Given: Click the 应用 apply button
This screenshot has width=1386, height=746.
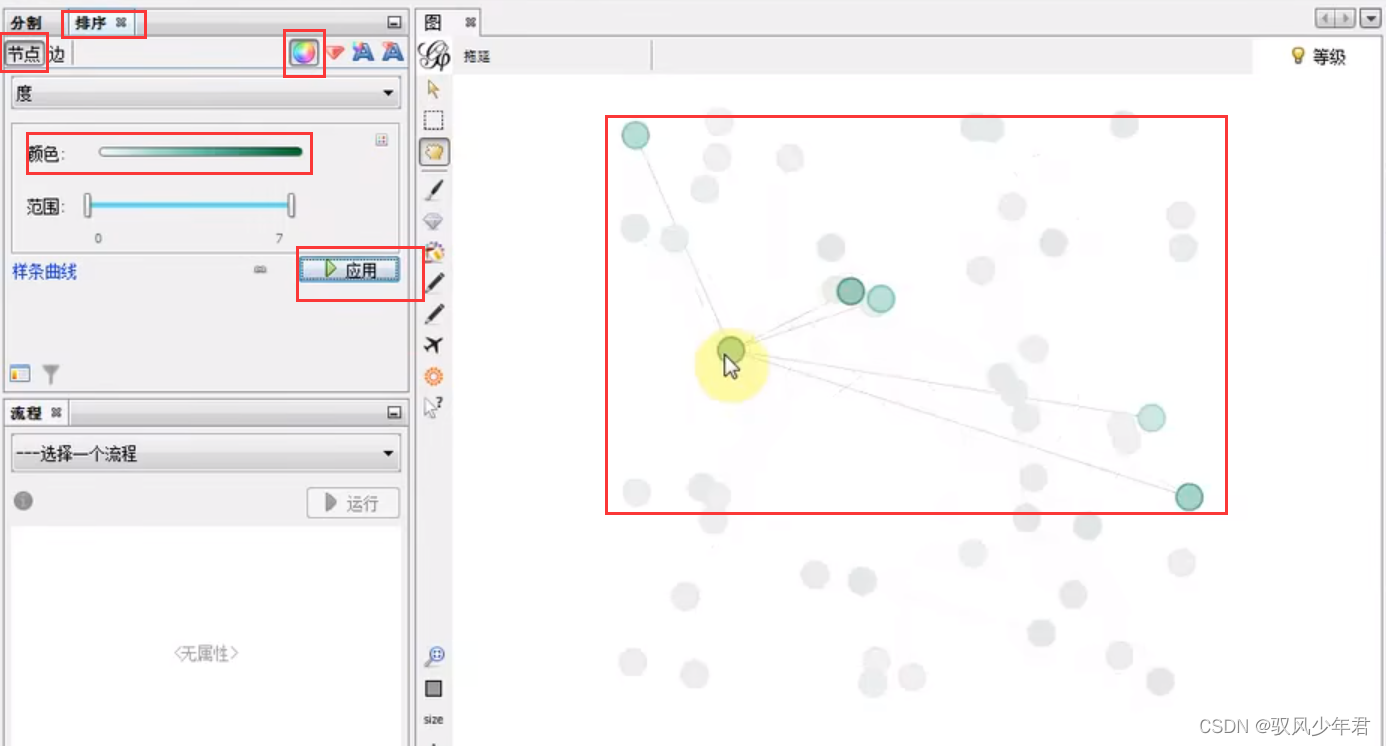Looking at the screenshot, I should pyautogui.click(x=349, y=270).
